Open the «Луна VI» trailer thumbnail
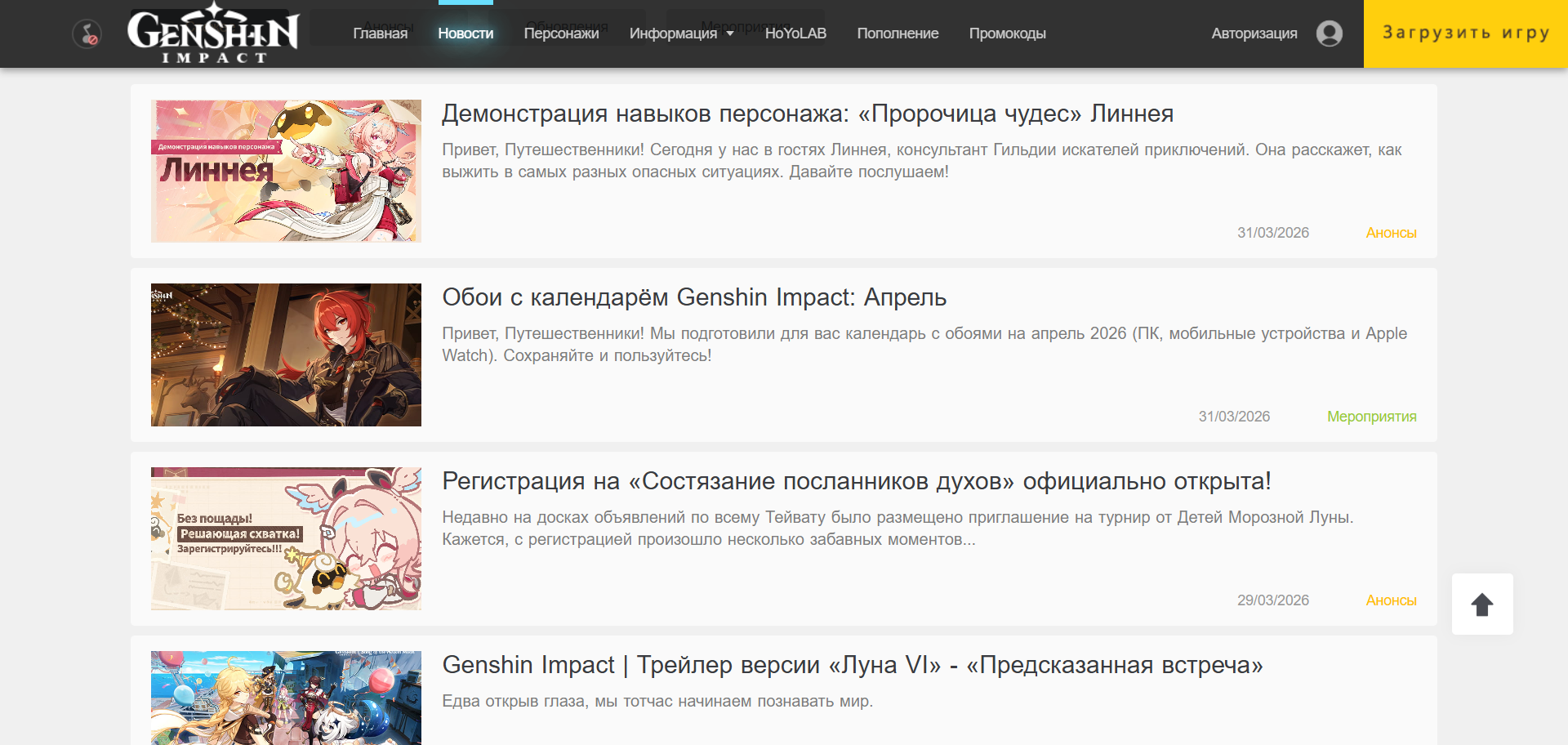The image size is (1568, 745). click(x=286, y=698)
